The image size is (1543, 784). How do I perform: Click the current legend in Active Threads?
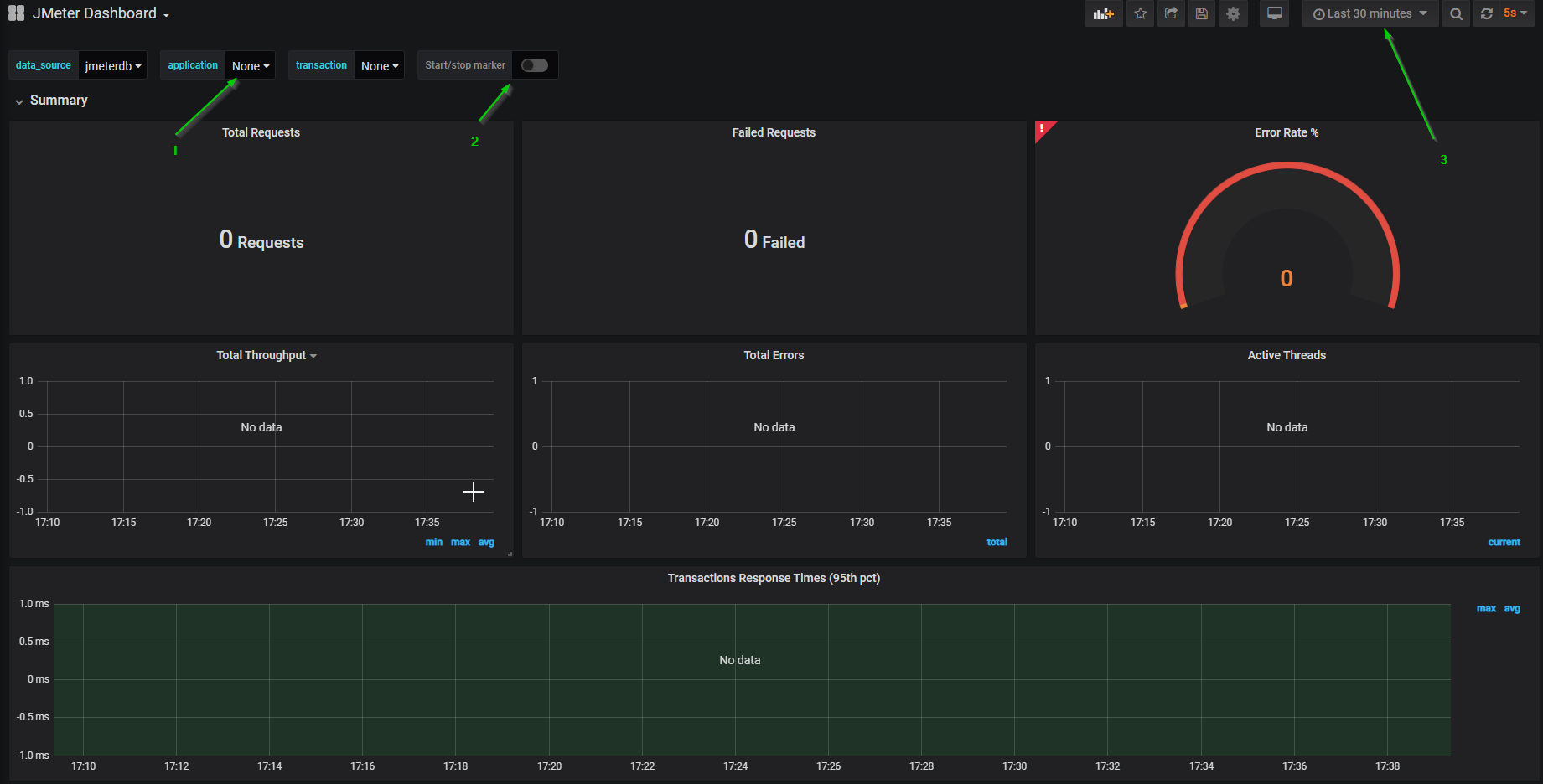(x=1504, y=542)
